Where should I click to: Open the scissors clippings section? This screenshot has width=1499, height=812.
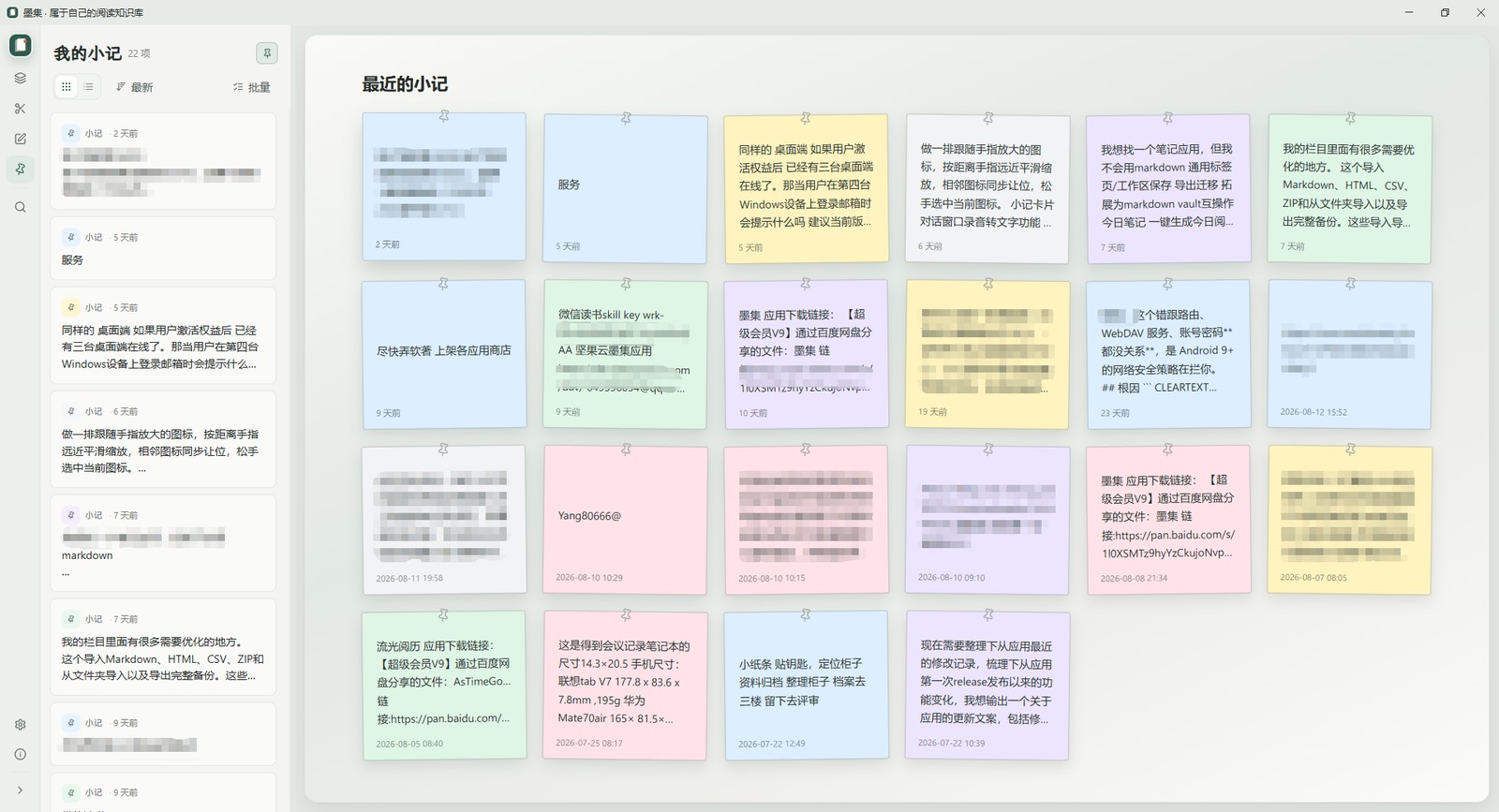(20, 109)
